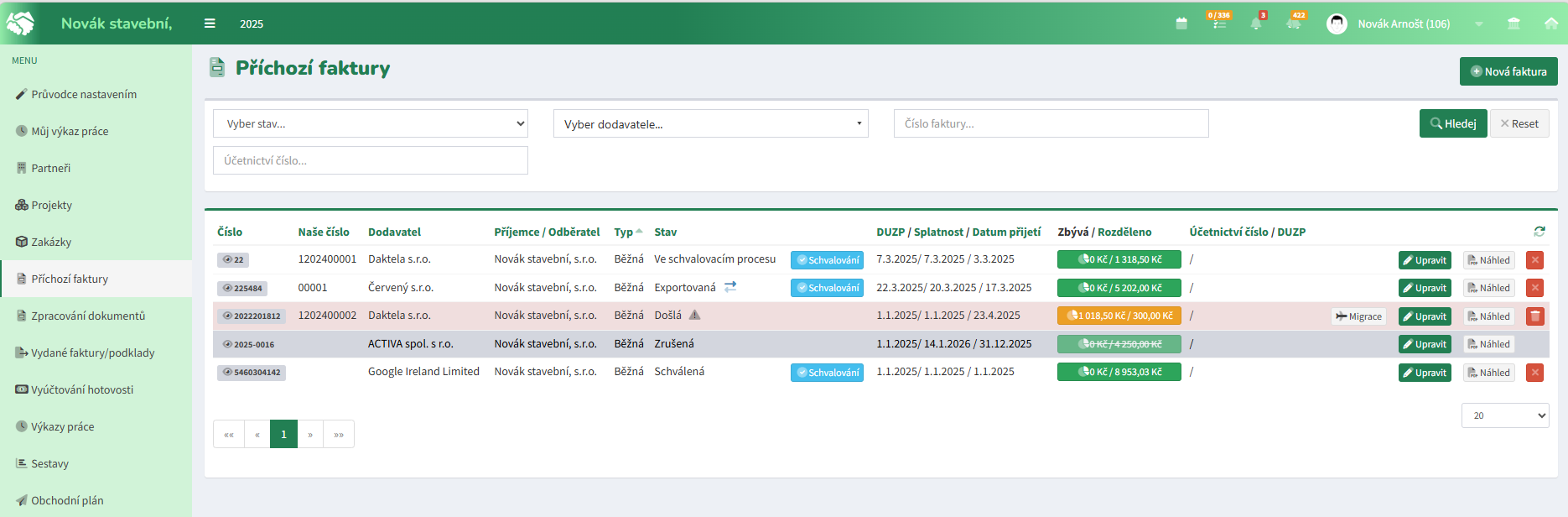Open the page size dropdown showing 20

pos(1505,415)
